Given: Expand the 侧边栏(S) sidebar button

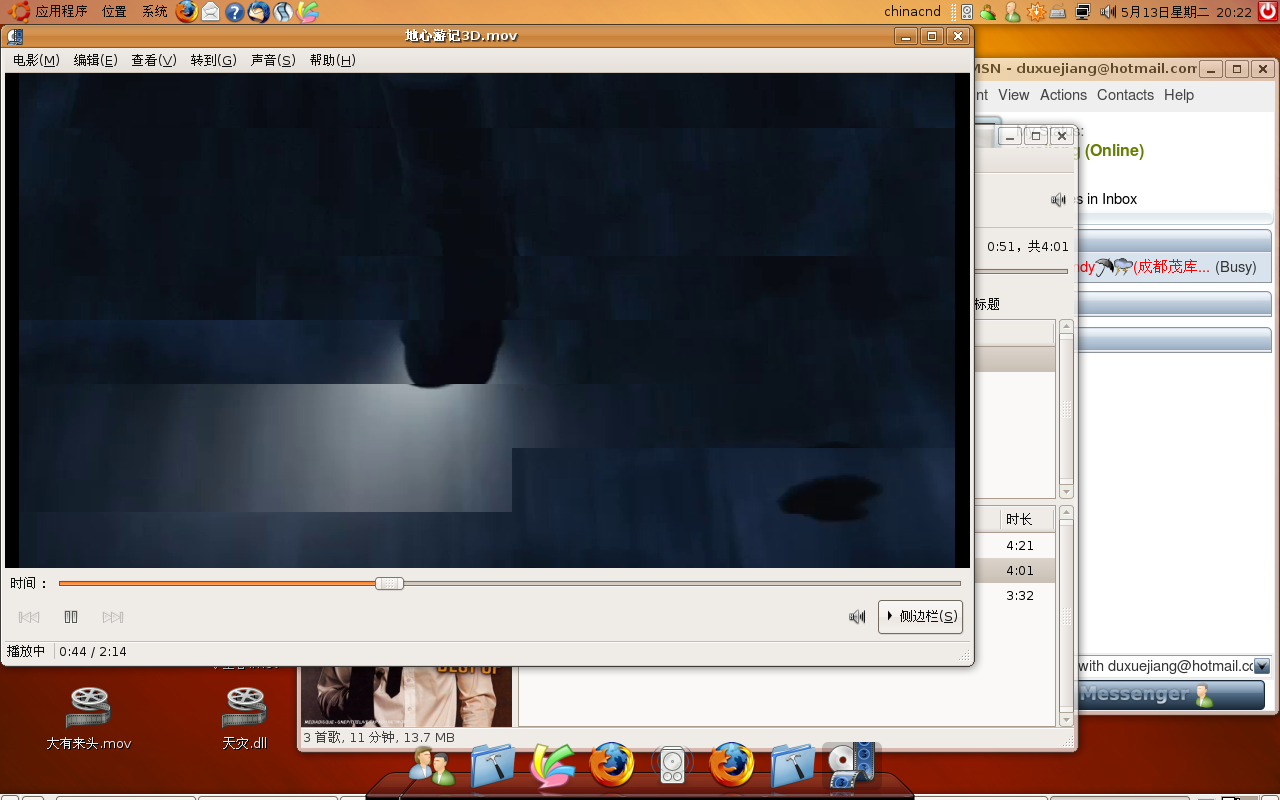Looking at the screenshot, I should pos(921,616).
